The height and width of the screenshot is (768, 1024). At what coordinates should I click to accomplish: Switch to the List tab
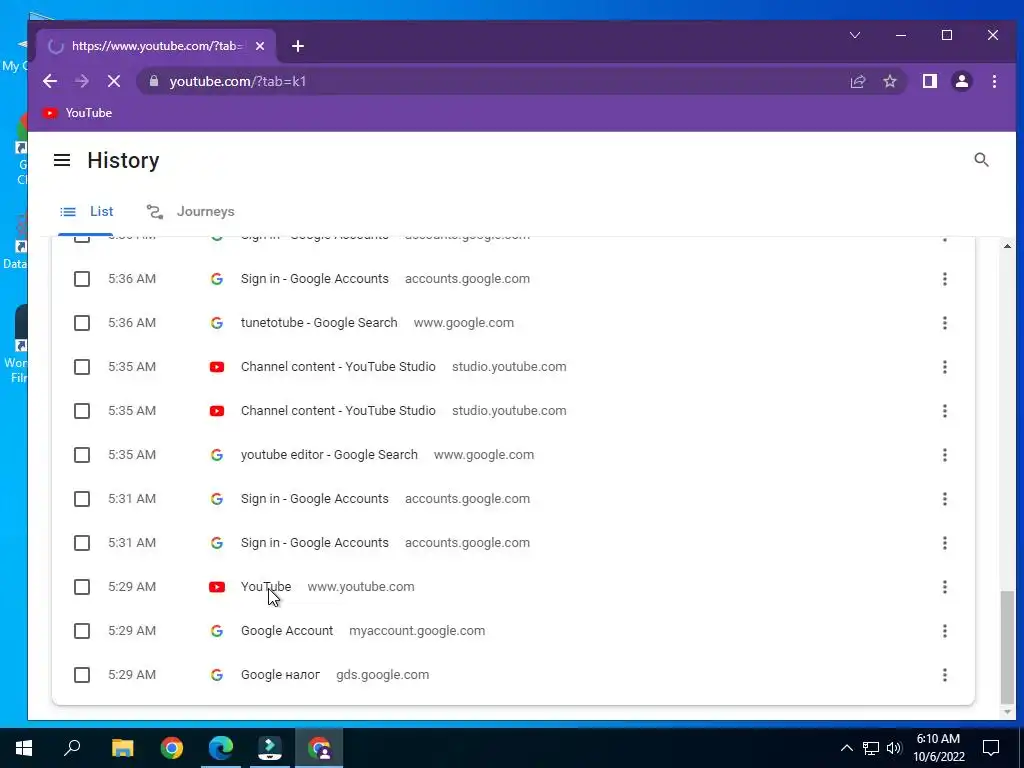[x=87, y=212]
